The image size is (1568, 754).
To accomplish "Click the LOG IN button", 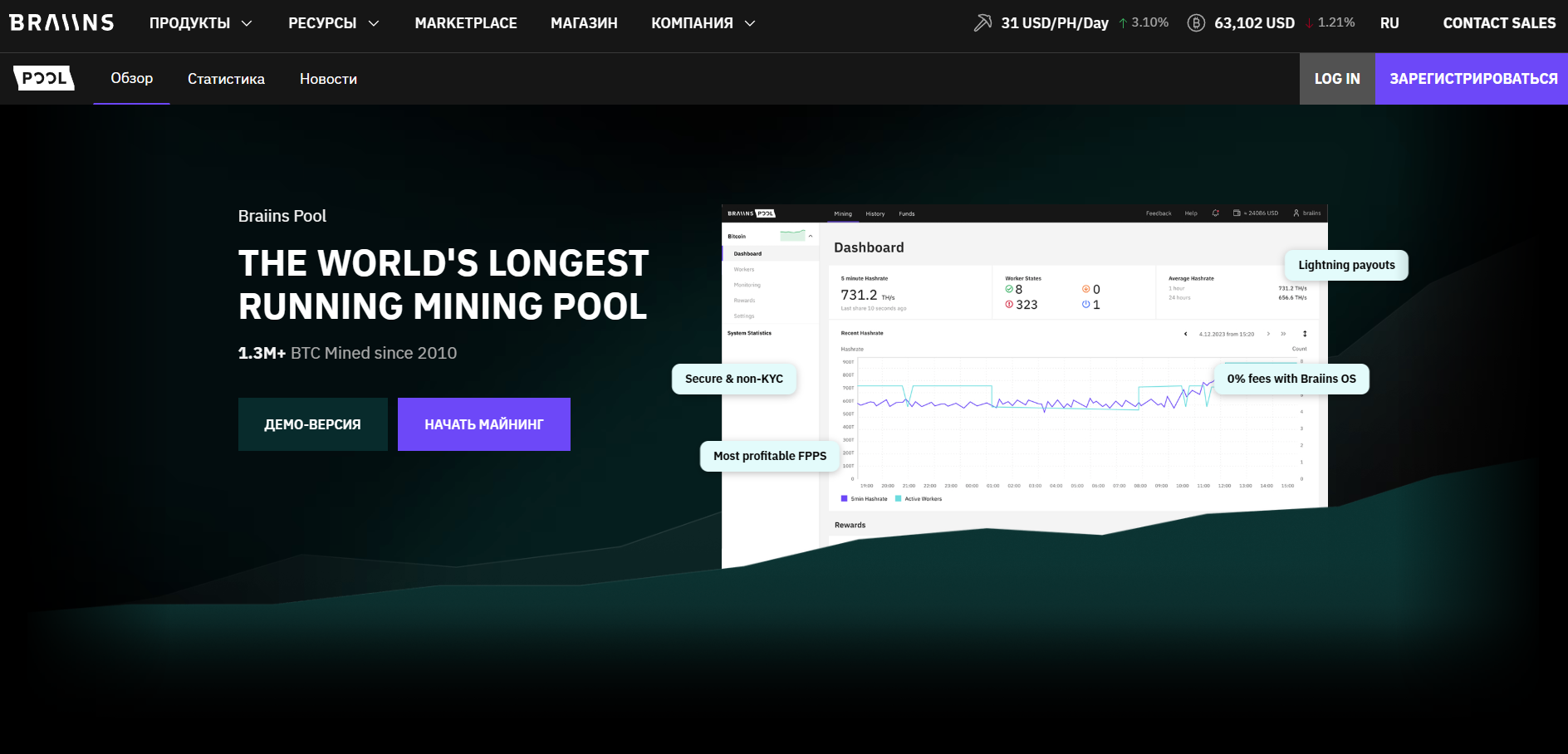I will pyautogui.click(x=1337, y=79).
